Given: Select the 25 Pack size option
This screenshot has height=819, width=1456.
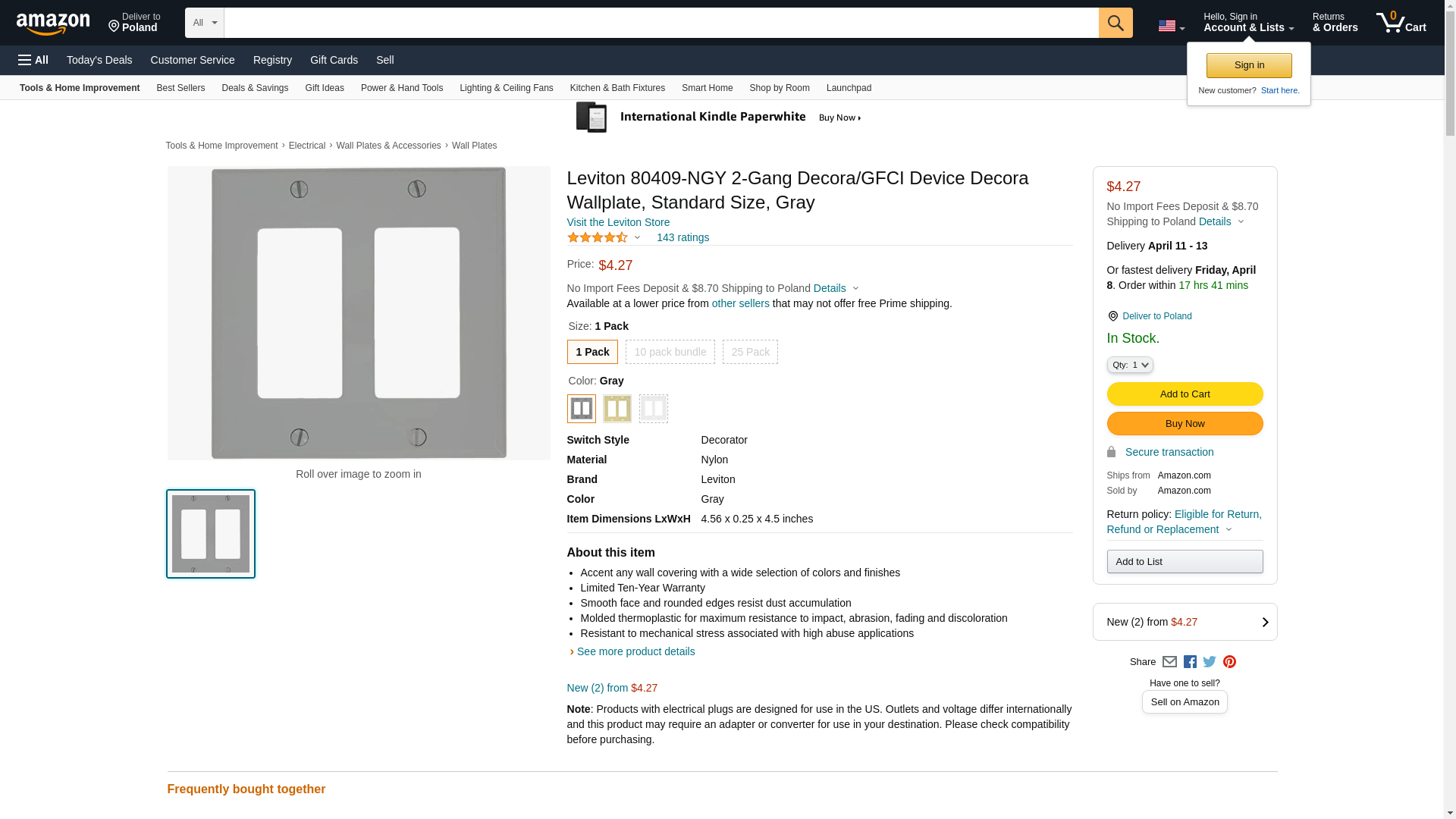Looking at the screenshot, I should (x=750, y=352).
